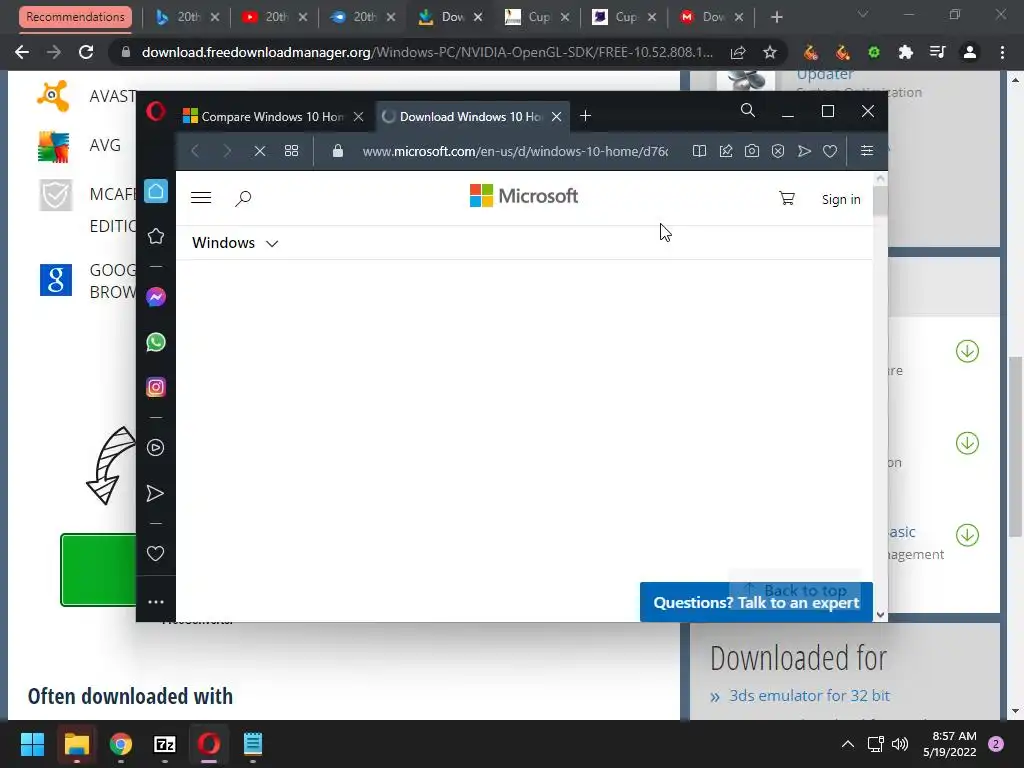This screenshot has width=1024, height=768.
Task: Open Instagram in Opera sidebar
Action: tap(155, 387)
